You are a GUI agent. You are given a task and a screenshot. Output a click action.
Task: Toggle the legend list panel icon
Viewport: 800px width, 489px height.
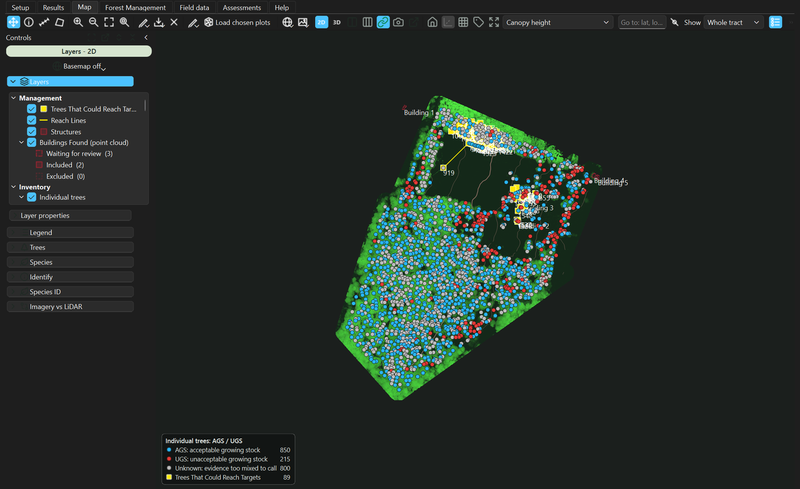click(x=776, y=22)
